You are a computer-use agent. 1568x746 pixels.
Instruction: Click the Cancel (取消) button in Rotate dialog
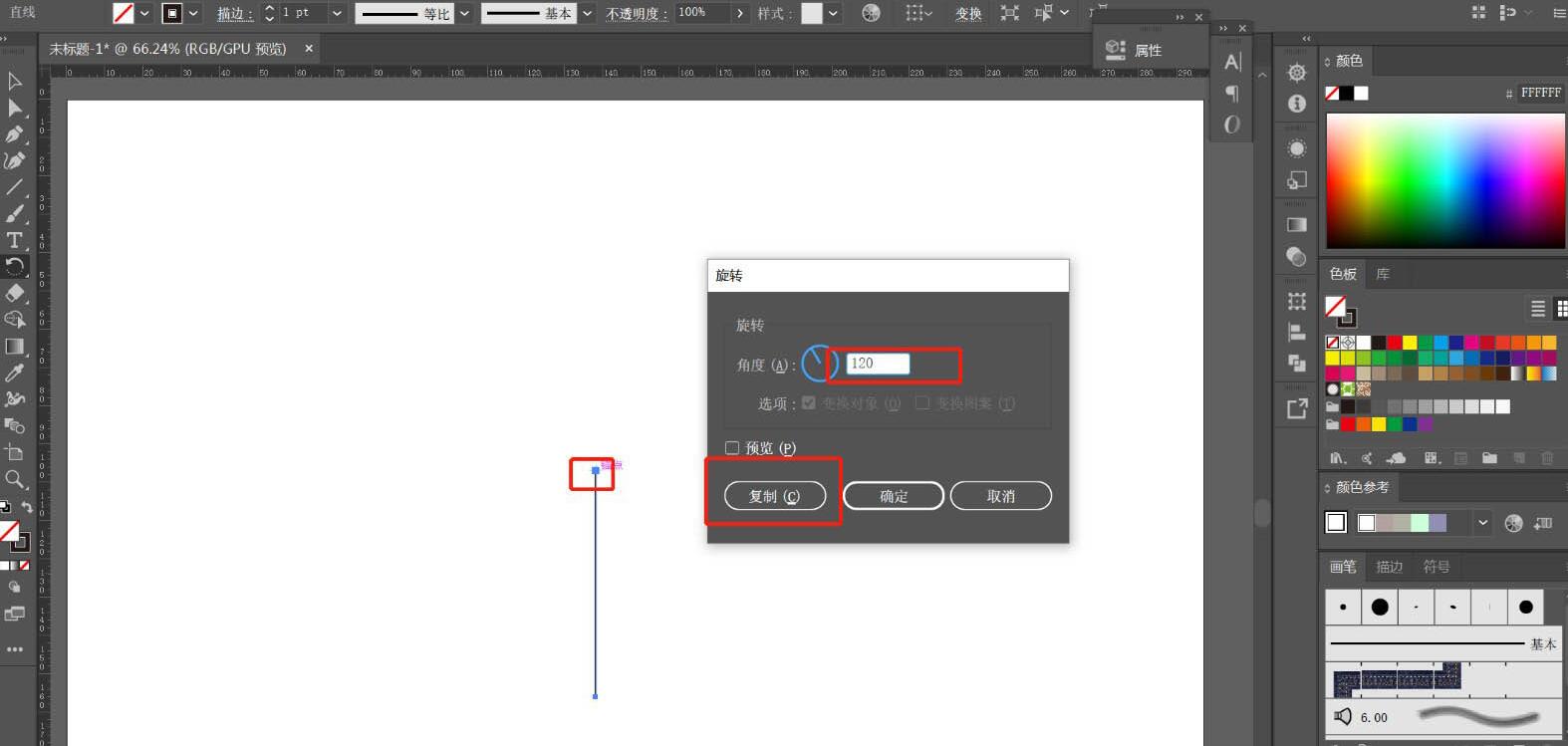[1001, 496]
